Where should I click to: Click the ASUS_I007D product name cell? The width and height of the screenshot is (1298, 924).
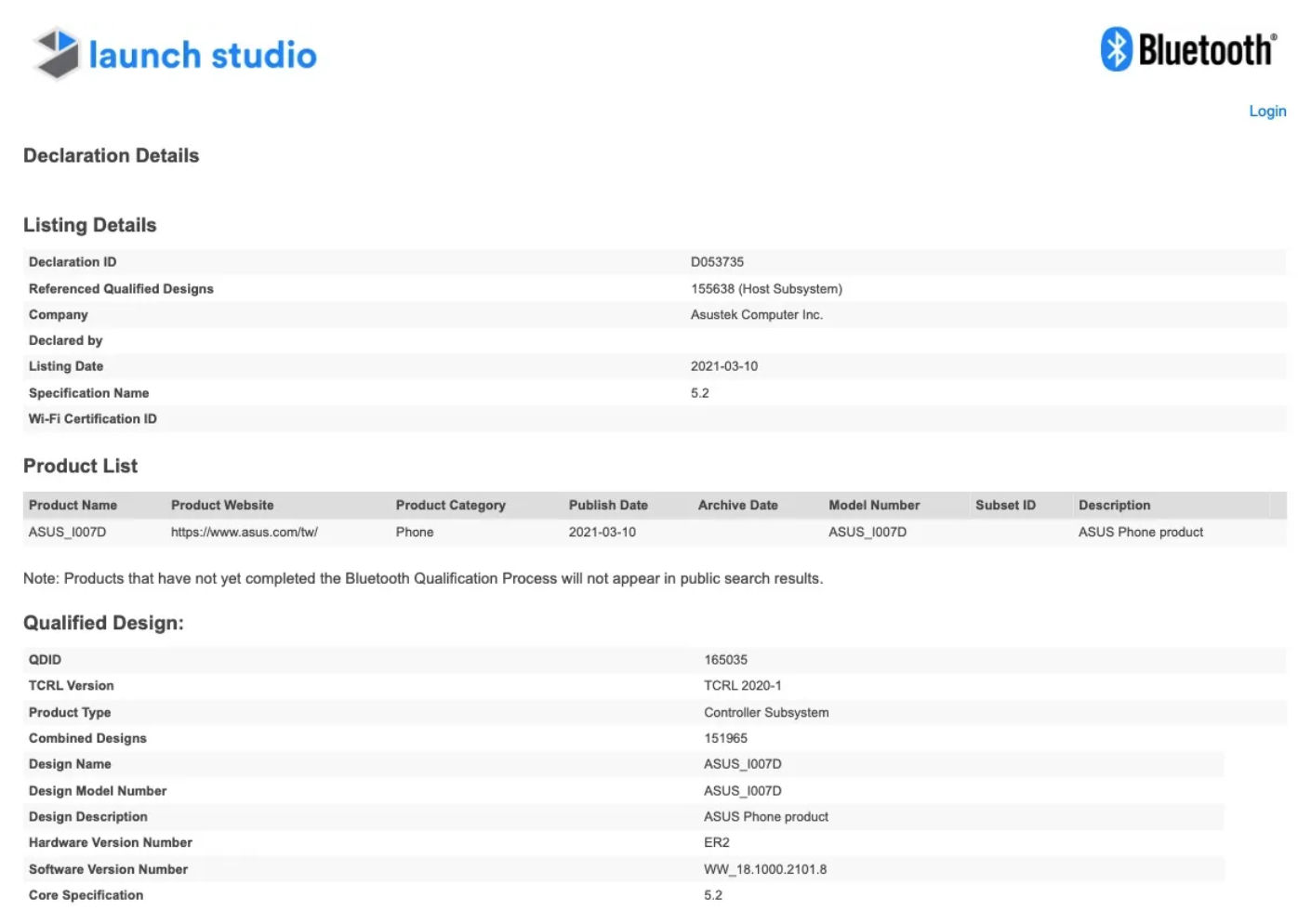[67, 532]
